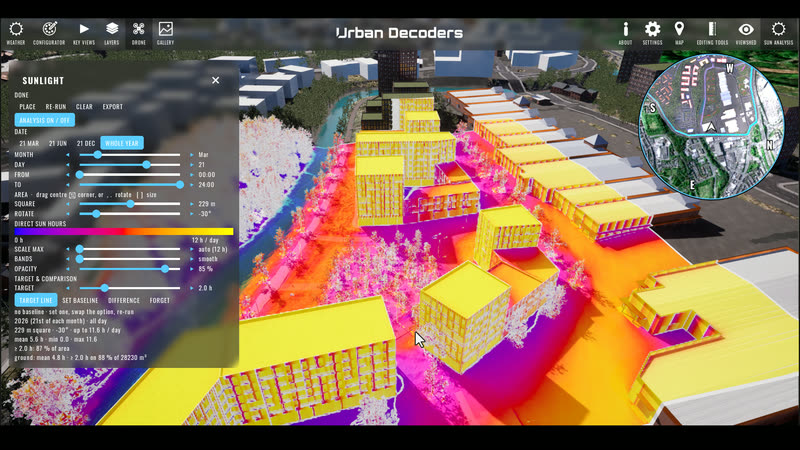The height and width of the screenshot is (450, 800).
Task: Open the Weather tool
Action: [x=16, y=33]
